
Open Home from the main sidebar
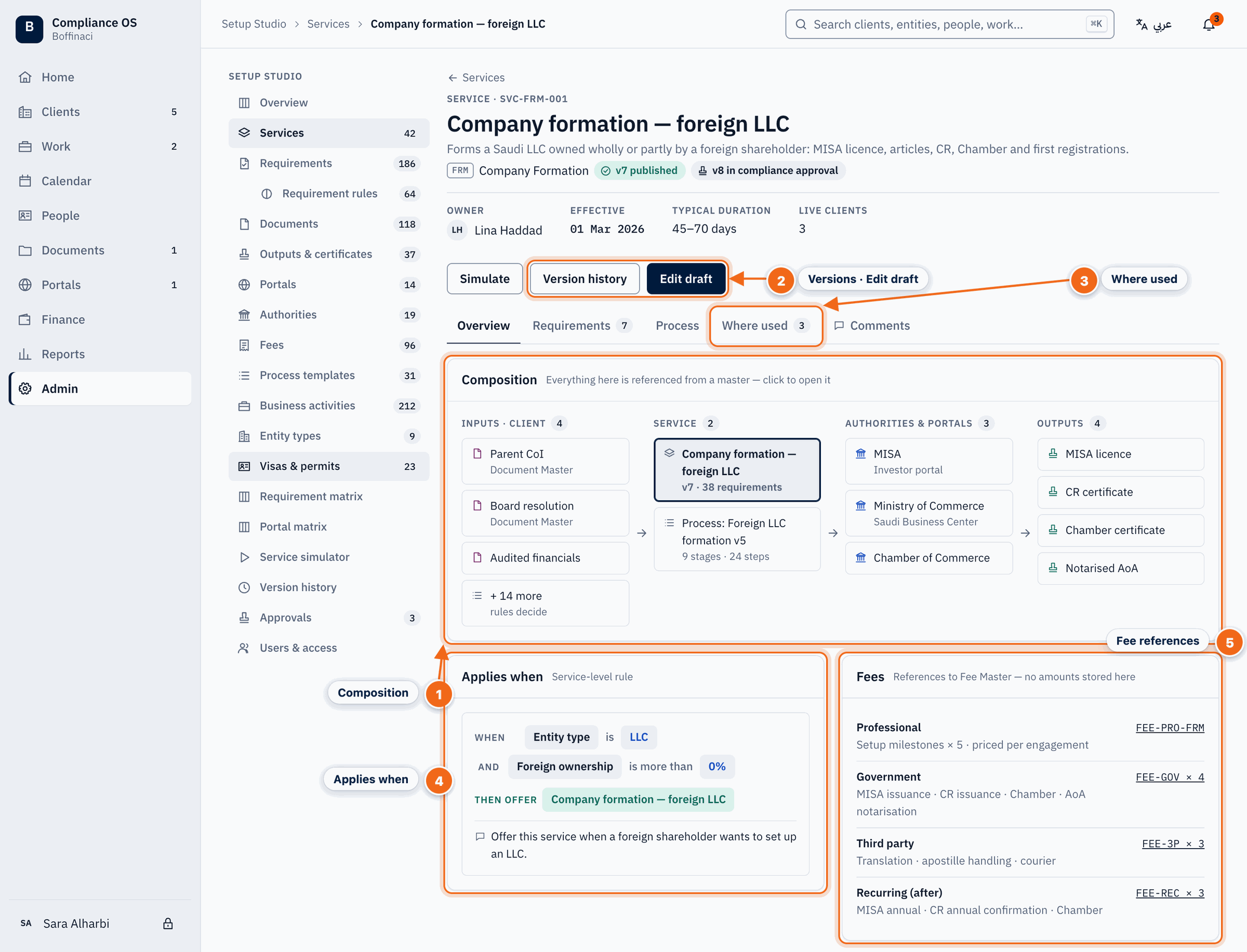(100, 77)
